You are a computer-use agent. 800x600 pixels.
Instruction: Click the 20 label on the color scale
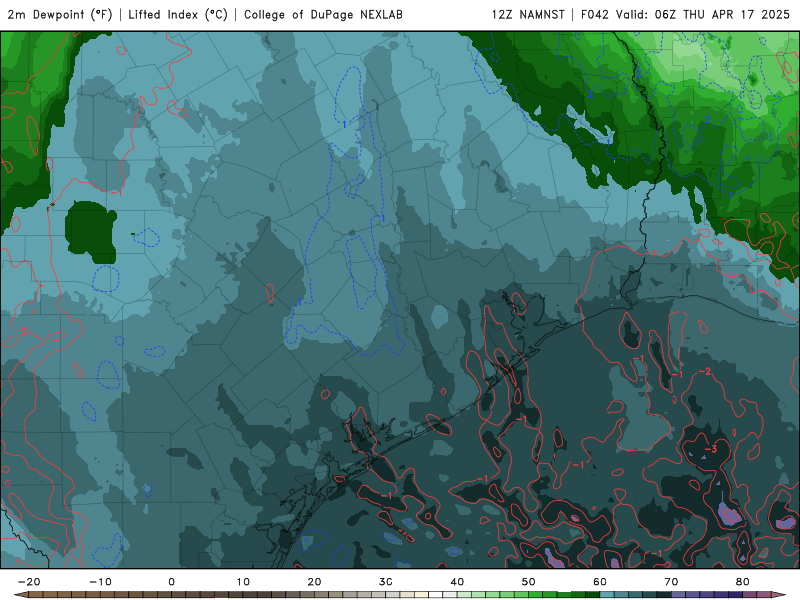pyautogui.click(x=314, y=582)
